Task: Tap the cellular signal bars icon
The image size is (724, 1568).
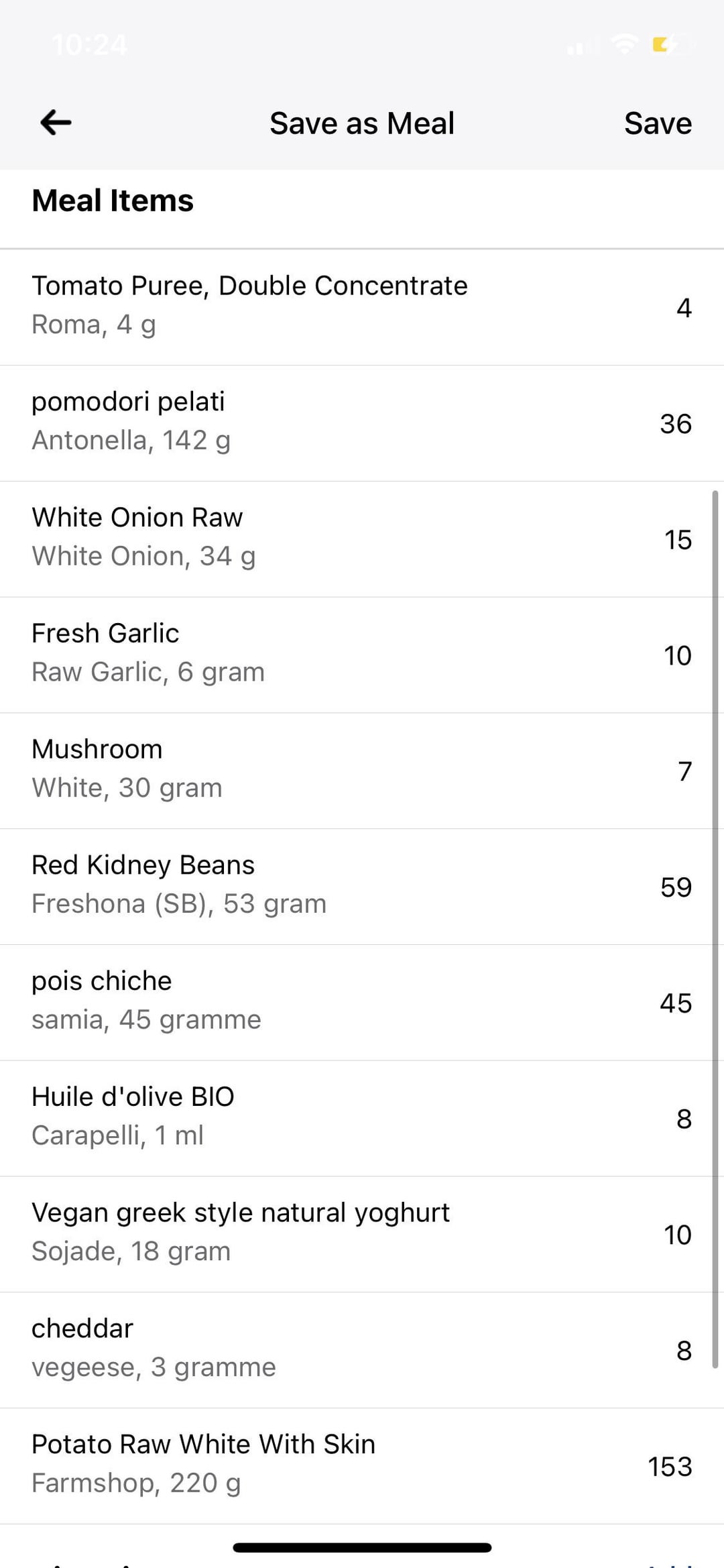Action: pyautogui.click(x=580, y=46)
